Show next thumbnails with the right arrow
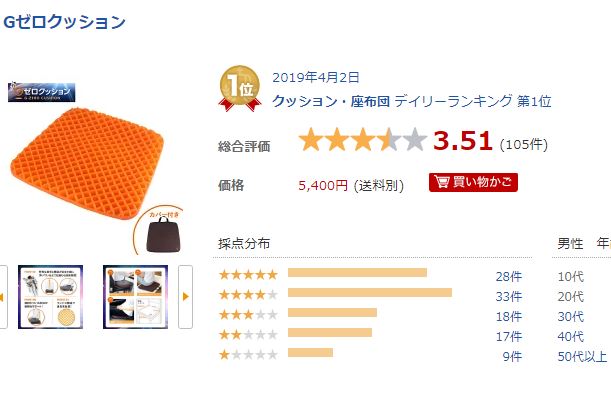This screenshot has width=611, height=395. (185, 297)
